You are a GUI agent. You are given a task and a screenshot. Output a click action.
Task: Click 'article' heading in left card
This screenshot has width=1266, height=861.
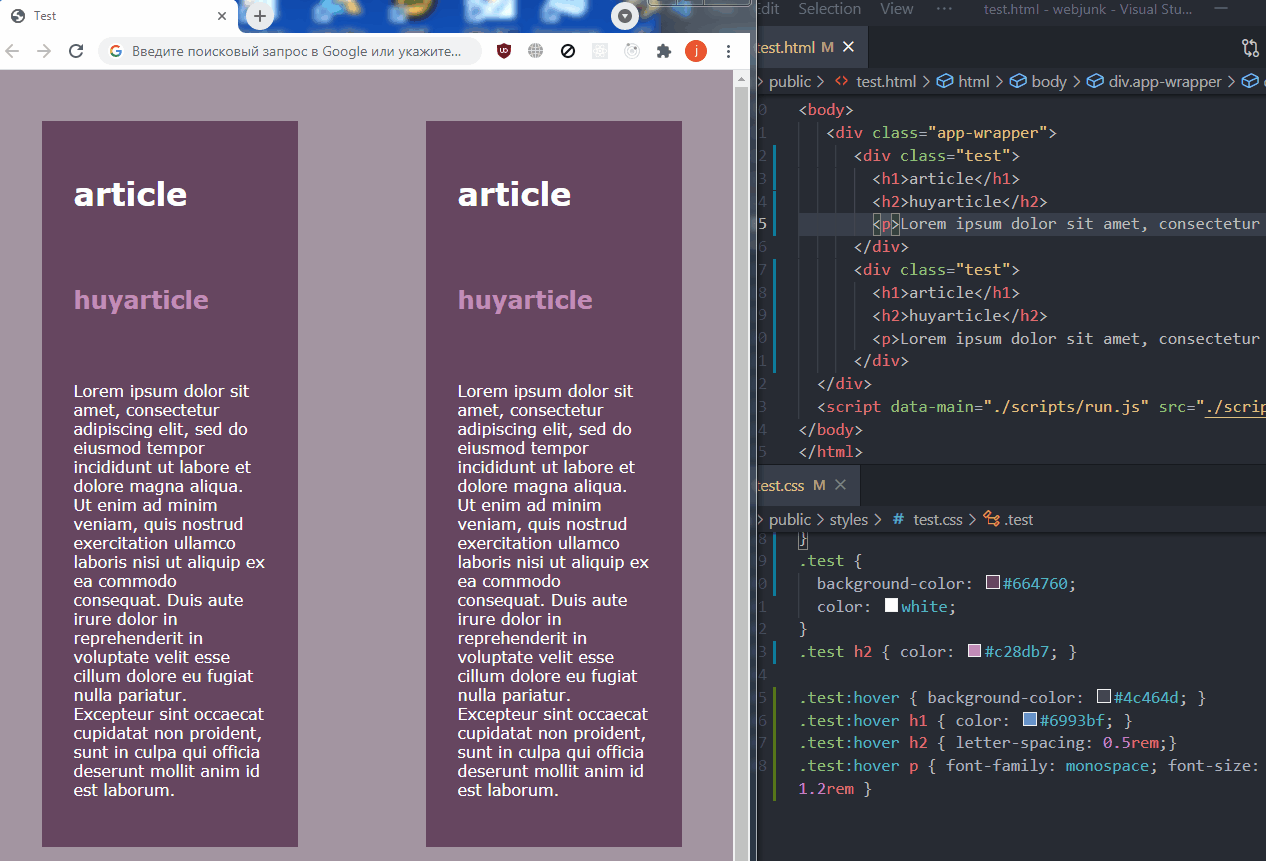(x=130, y=194)
